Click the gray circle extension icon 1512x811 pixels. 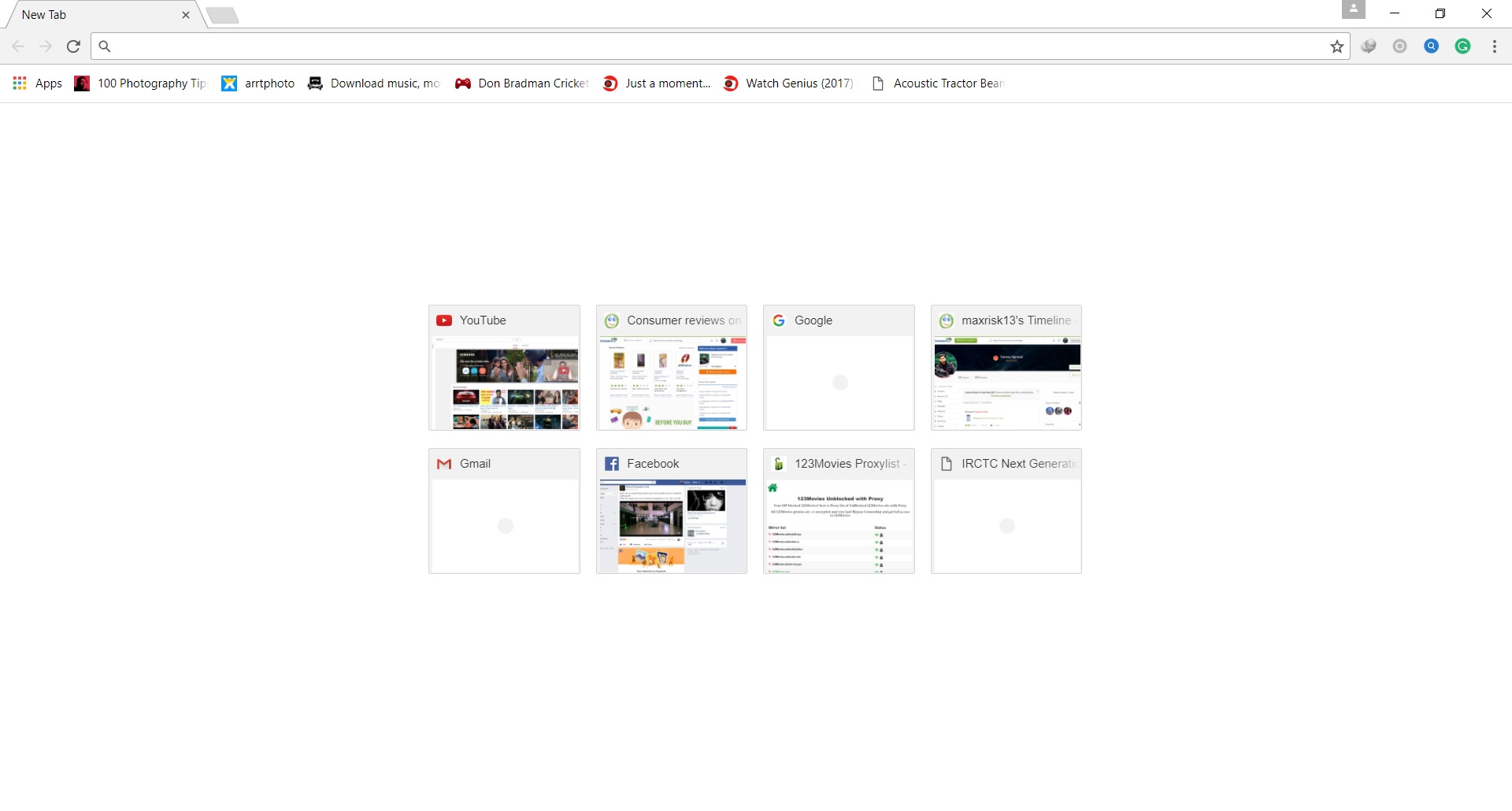1399,46
